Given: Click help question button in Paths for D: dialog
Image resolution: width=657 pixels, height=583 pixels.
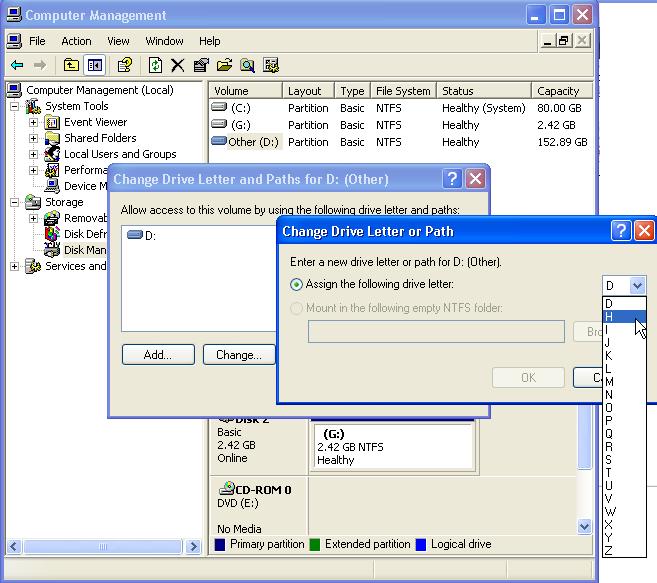Looking at the screenshot, I should click(x=452, y=179).
